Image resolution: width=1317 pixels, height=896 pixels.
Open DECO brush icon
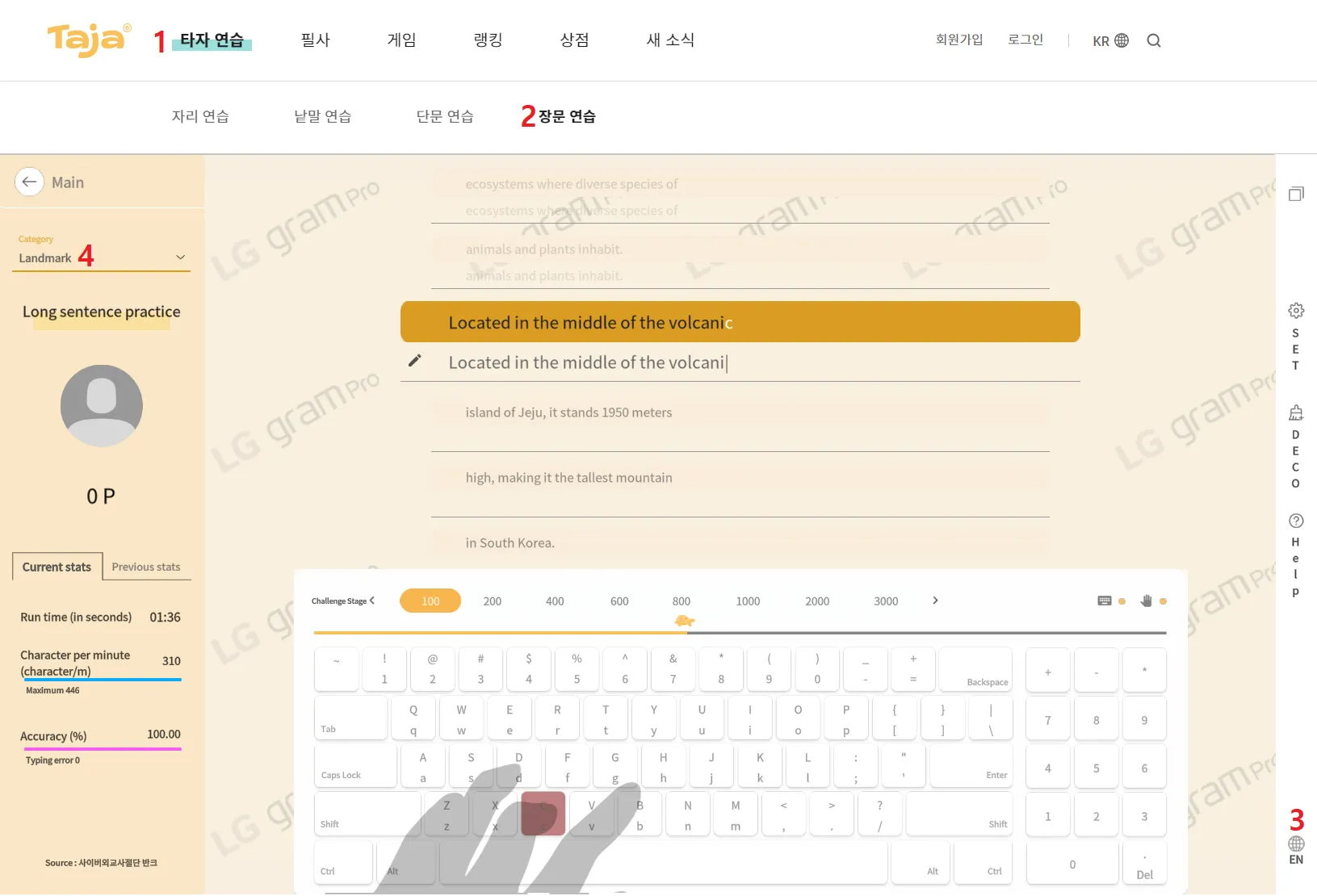(x=1296, y=413)
